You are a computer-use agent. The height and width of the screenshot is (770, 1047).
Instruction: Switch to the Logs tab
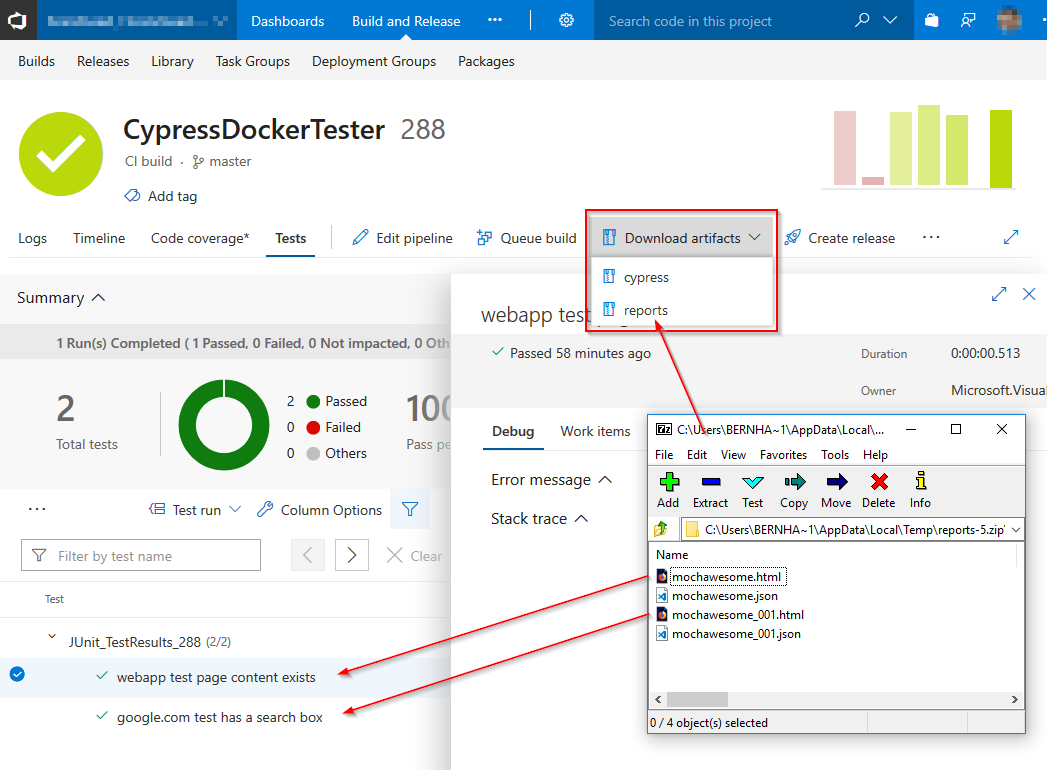pyautogui.click(x=32, y=238)
